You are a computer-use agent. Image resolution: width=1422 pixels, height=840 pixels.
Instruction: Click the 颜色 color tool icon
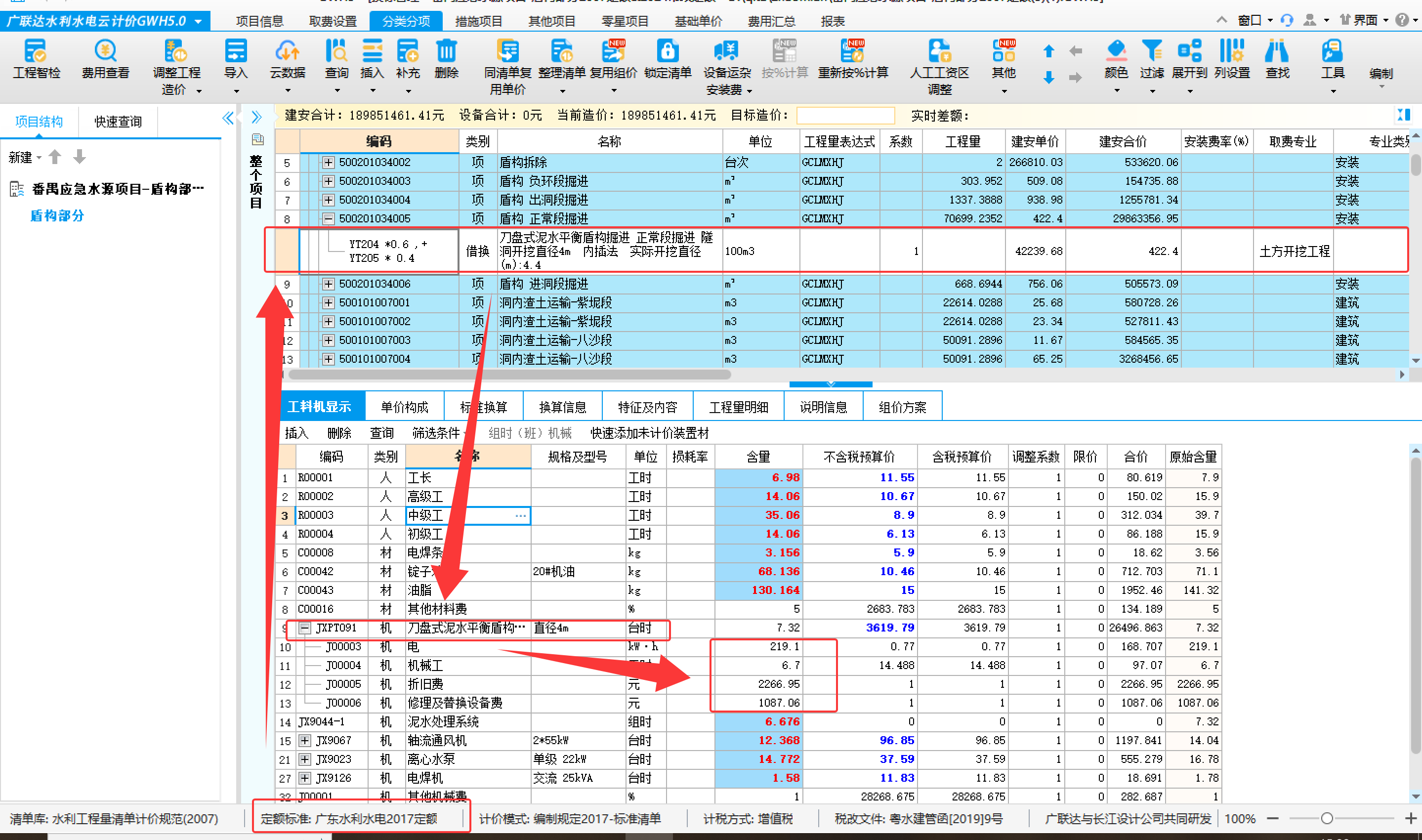(1117, 51)
